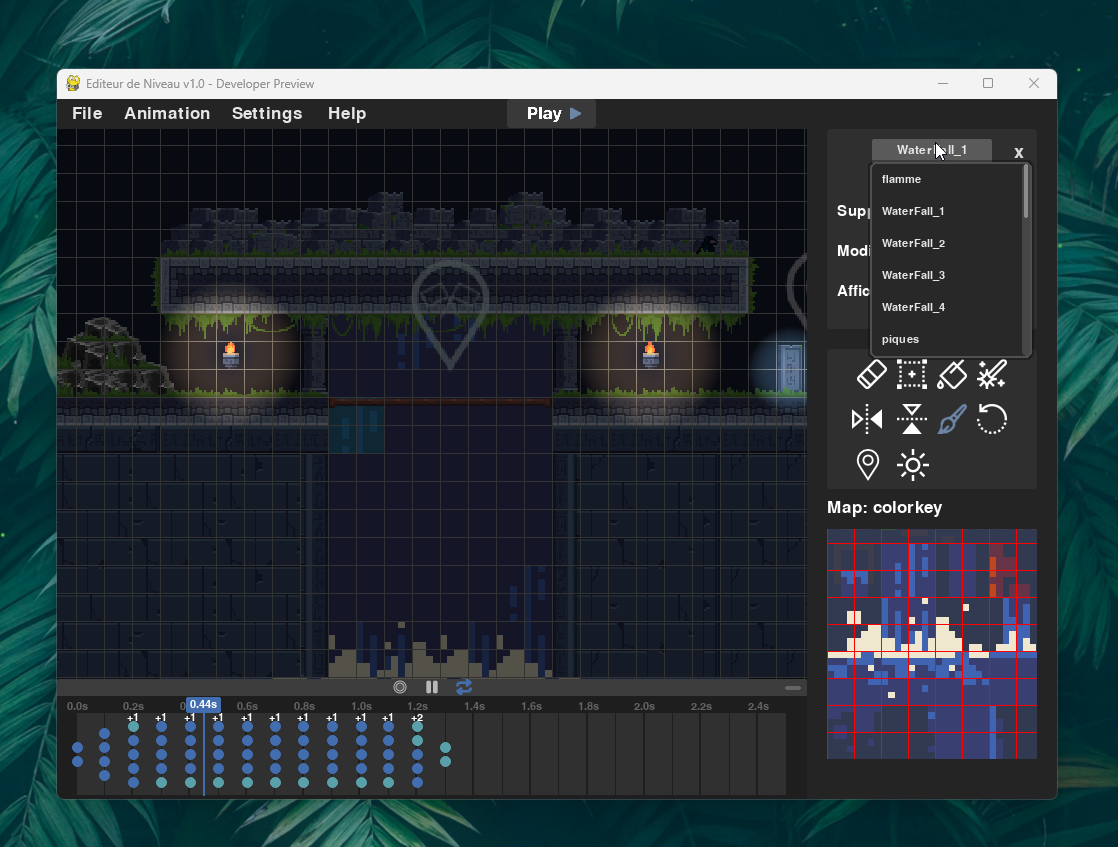Choose the paint bucket fill tool

pos(952,374)
